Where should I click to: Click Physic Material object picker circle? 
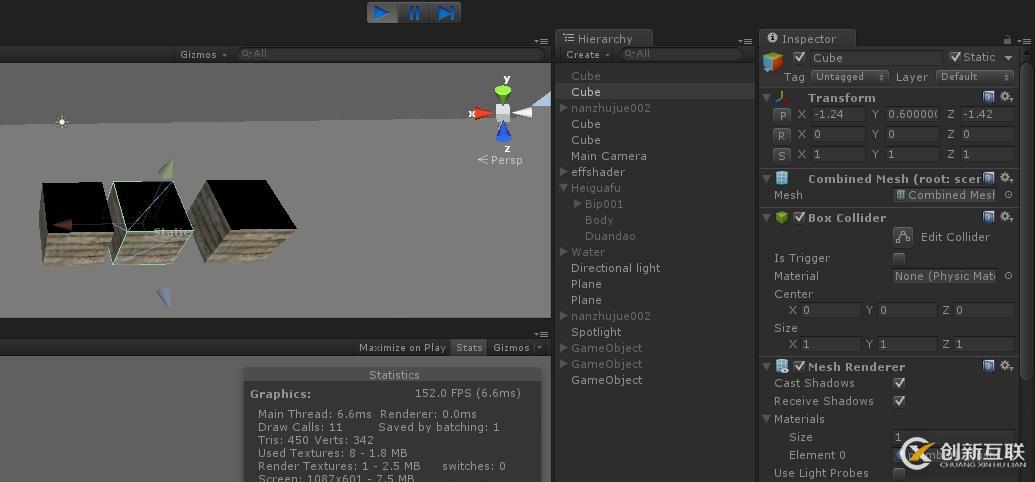1008,276
